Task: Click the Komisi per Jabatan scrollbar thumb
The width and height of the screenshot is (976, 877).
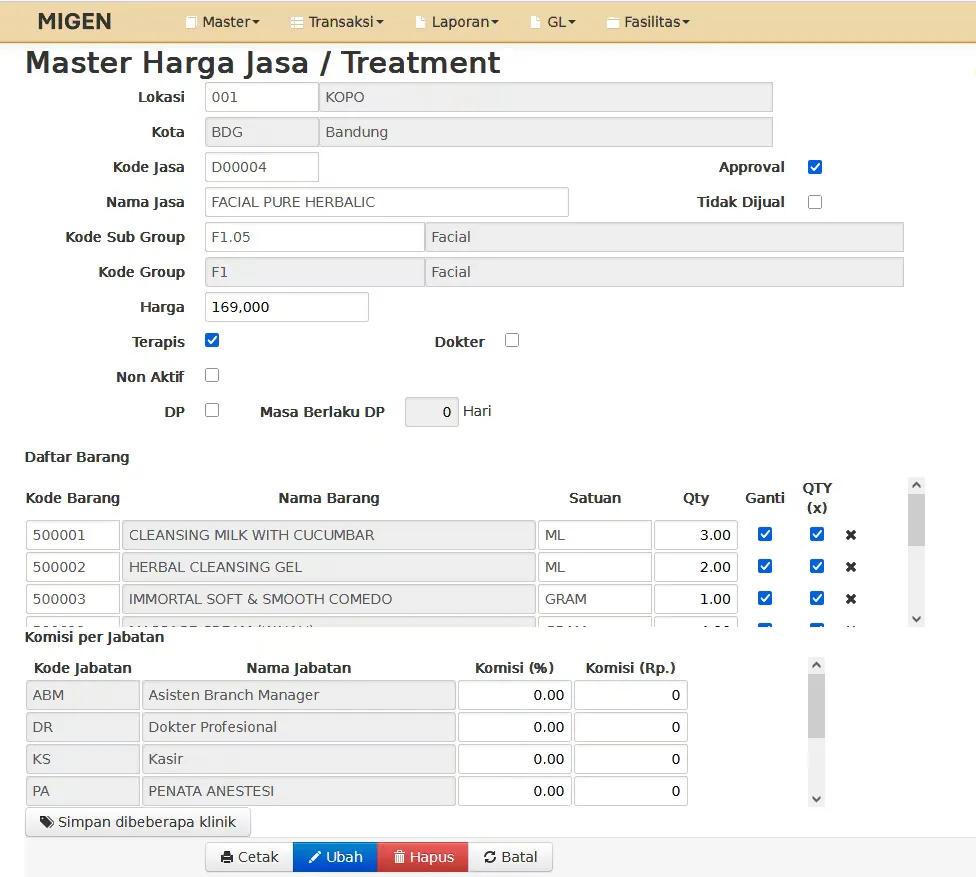Action: (x=817, y=706)
